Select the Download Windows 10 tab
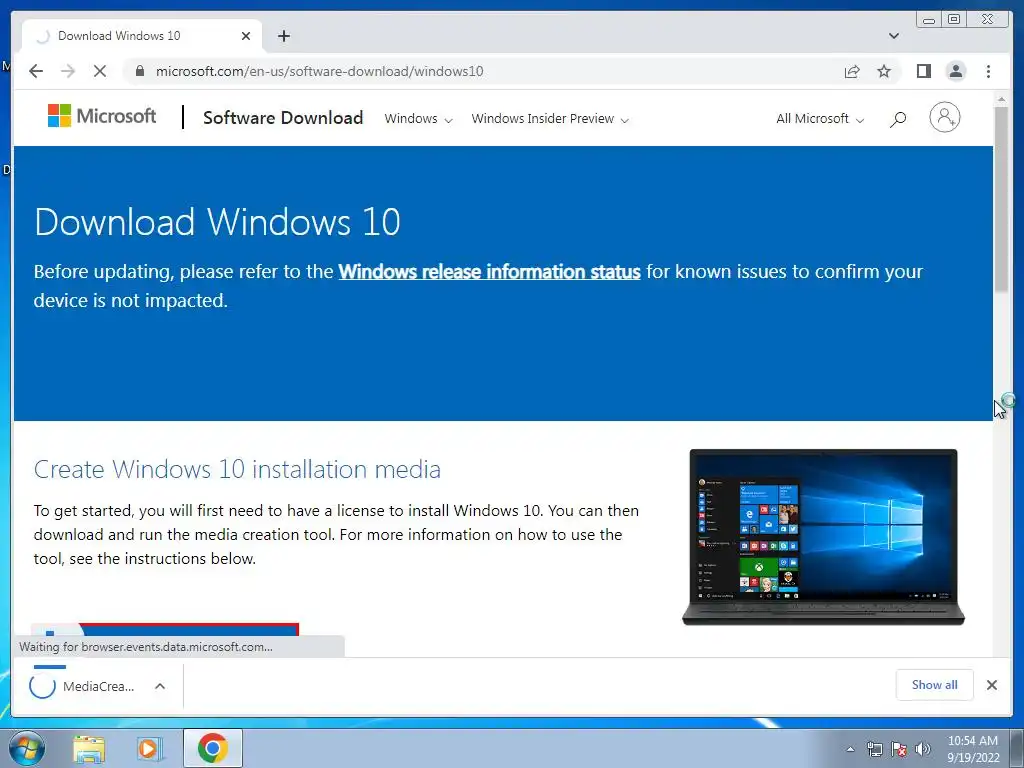Viewport: 1024px width, 768px height. [x=142, y=36]
